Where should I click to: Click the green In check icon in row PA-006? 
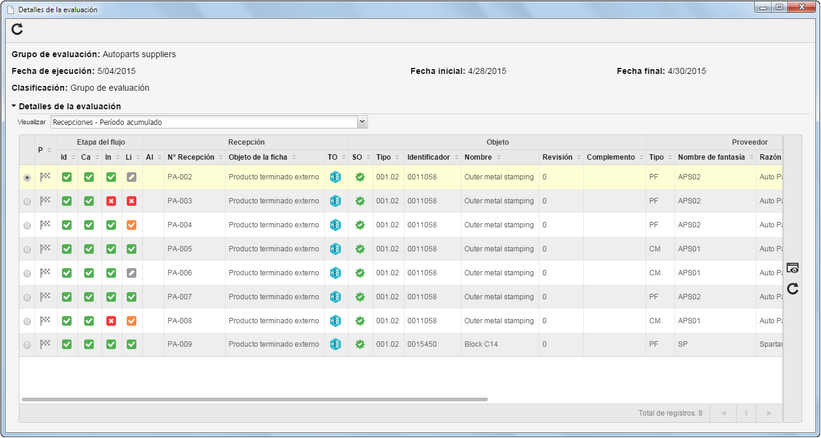click(110, 273)
